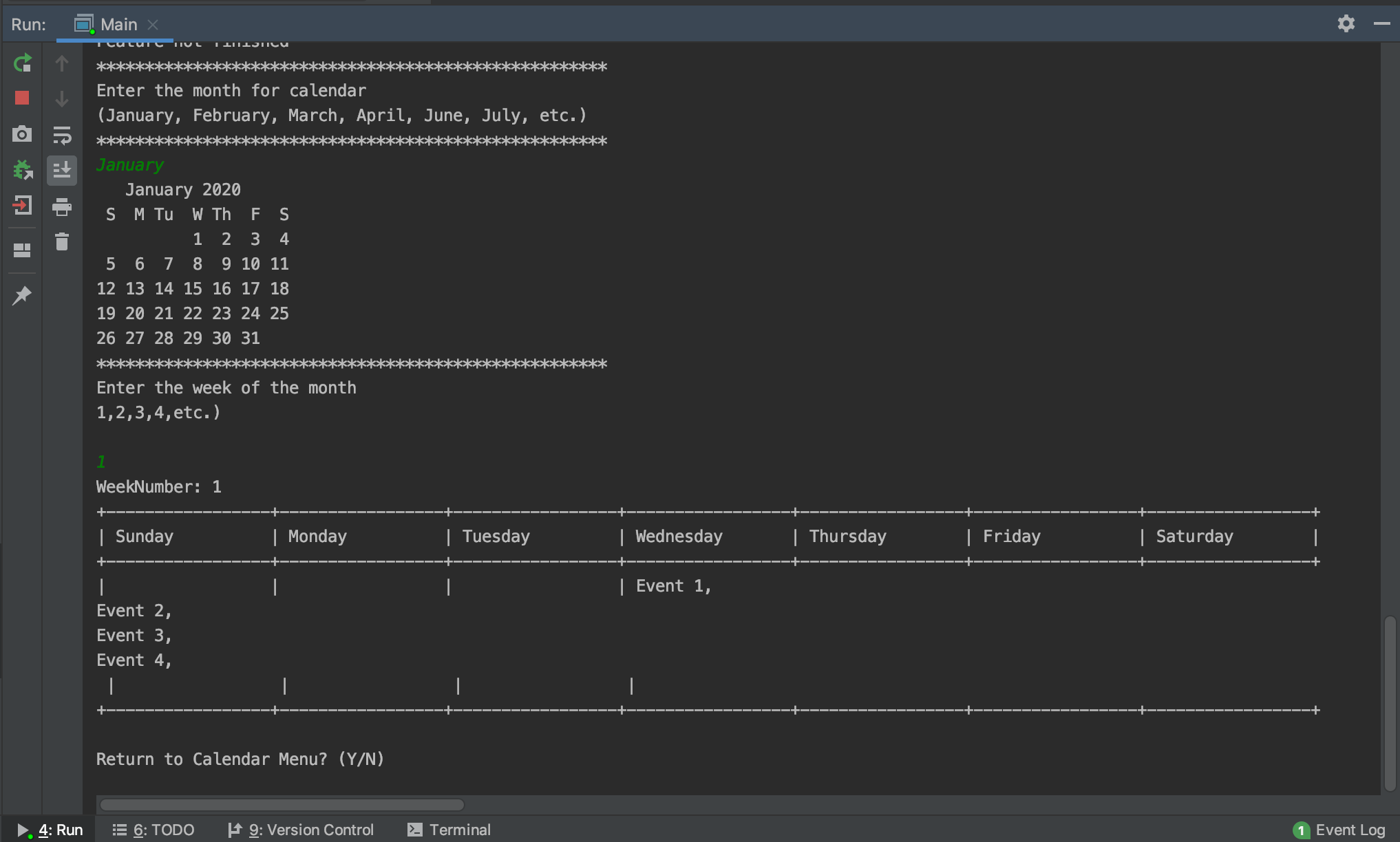Screen dimensions: 1400x842
Task: Dump threads with camera icon
Action: tap(22, 134)
